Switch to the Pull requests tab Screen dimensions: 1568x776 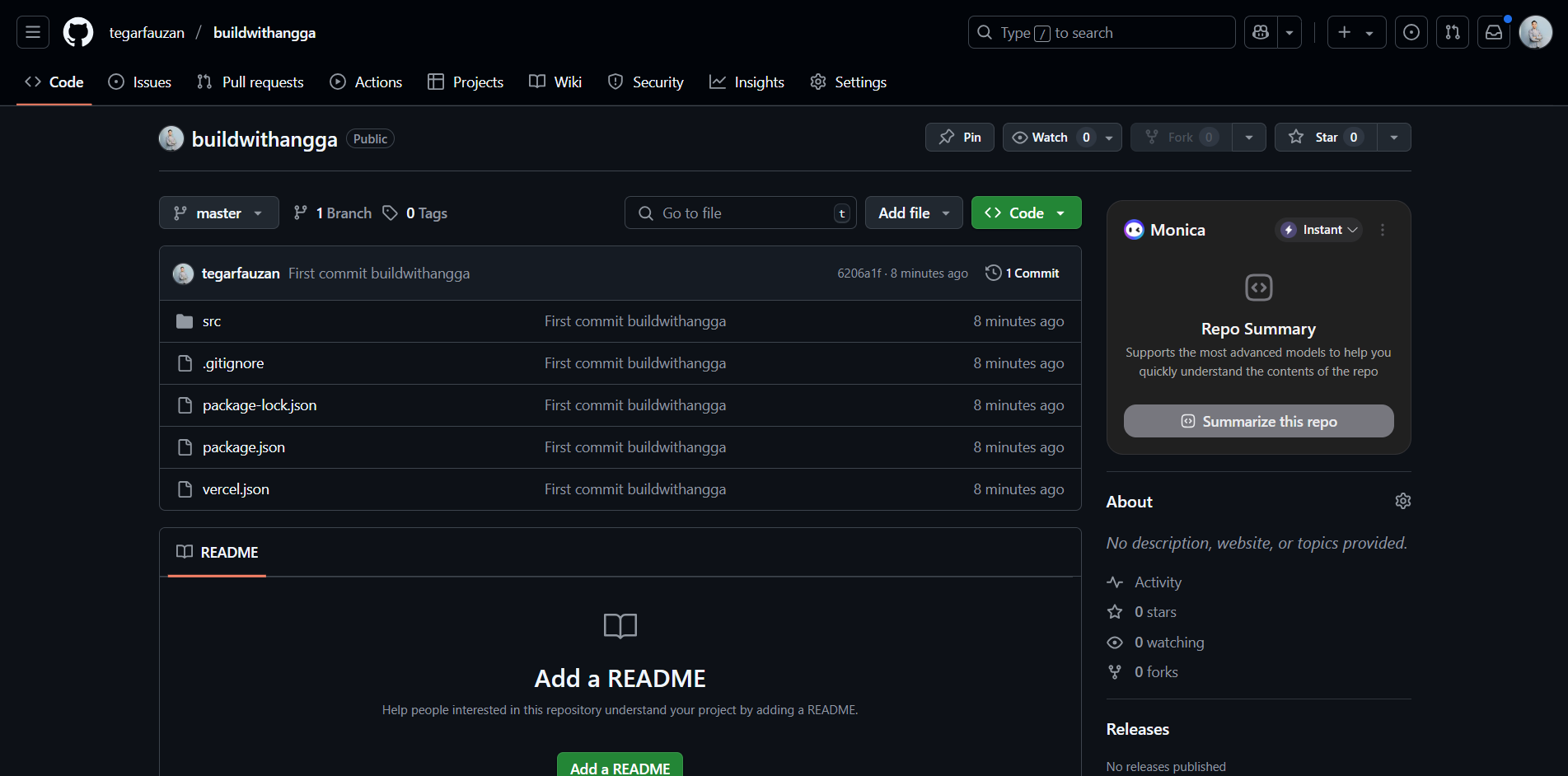pos(250,82)
